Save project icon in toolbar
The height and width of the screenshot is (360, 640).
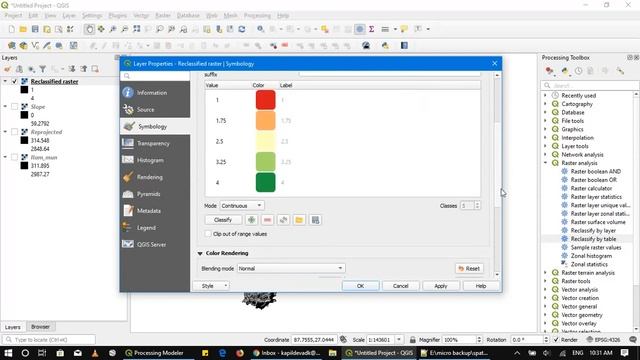pos(35,29)
